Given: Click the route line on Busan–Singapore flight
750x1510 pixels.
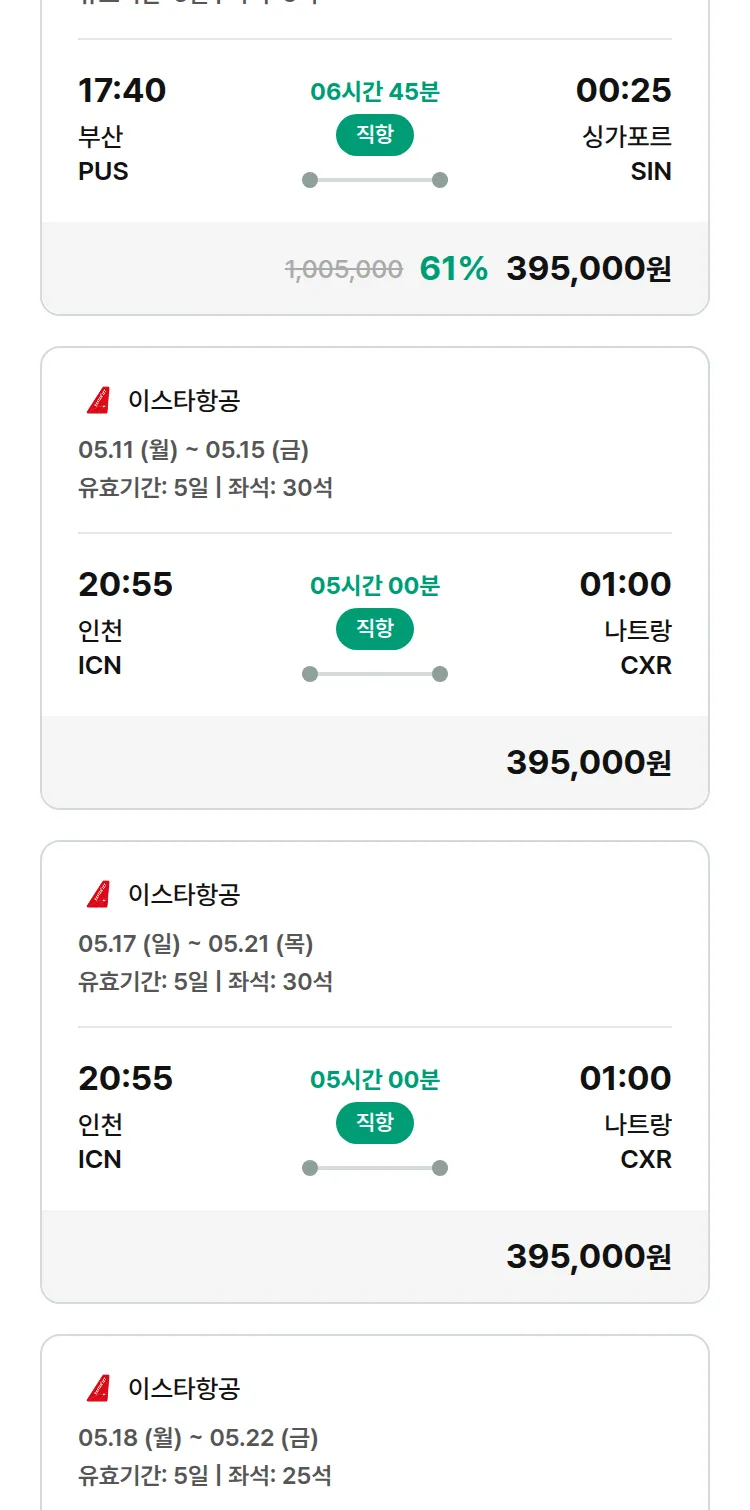Looking at the screenshot, I should 375,180.
